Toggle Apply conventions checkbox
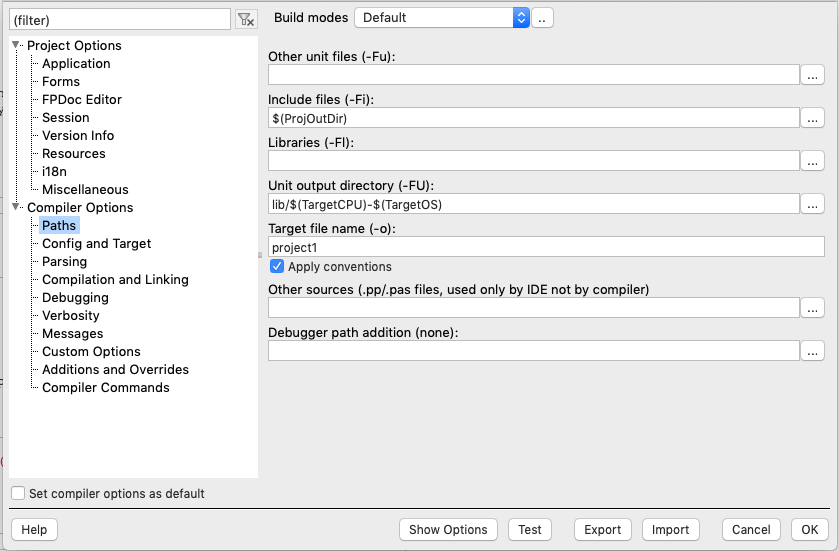The width and height of the screenshot is (839, 551). coord(277,266)
